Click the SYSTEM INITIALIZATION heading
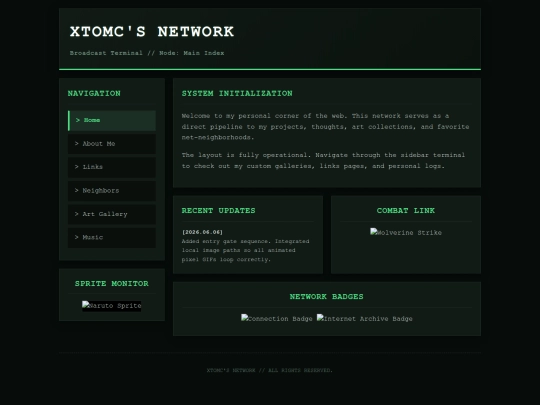540x405 pixels. pos(237,93)
